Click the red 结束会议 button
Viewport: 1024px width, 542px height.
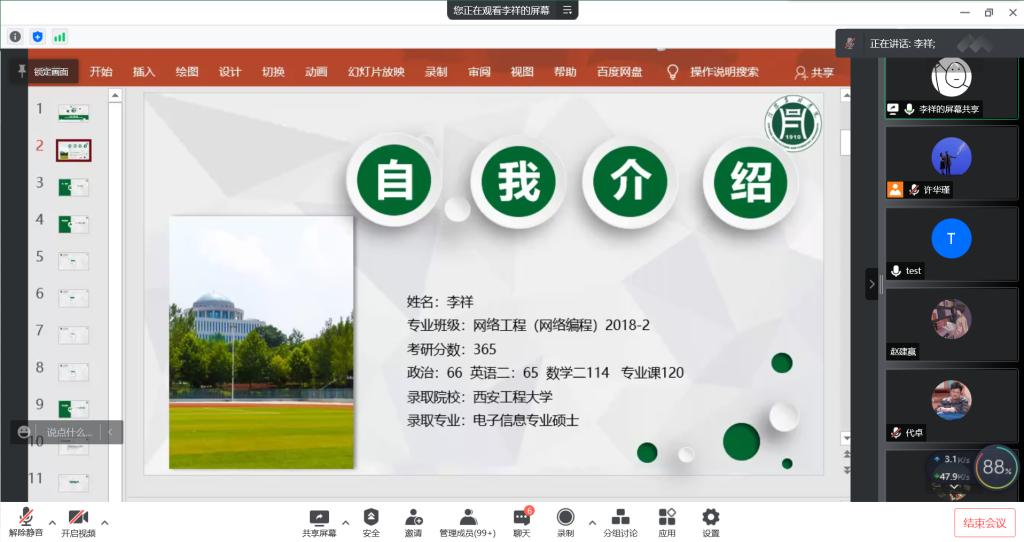click(984, 522)
